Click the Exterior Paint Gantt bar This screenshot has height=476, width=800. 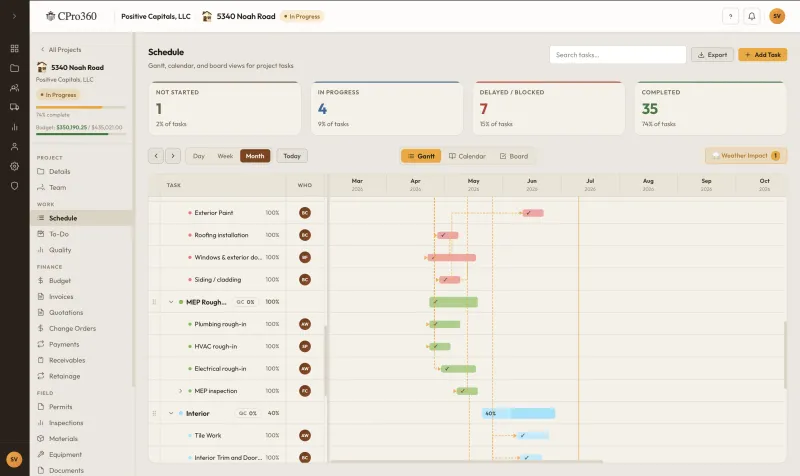533,213
